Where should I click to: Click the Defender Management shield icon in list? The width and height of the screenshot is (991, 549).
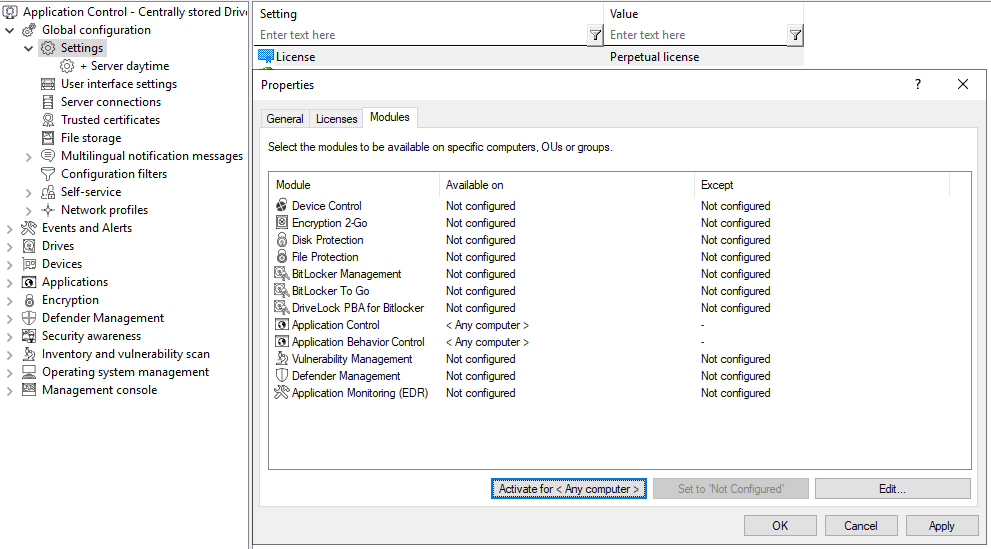pos(281,376)
